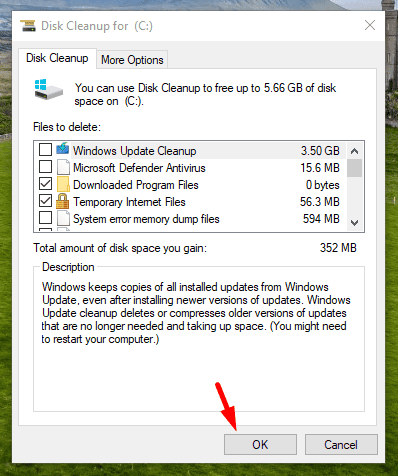Image resolution: width=398 pixels, height=476 pixels.
Task: Click the file list scrollbar thumb
Action: [355, 168]
